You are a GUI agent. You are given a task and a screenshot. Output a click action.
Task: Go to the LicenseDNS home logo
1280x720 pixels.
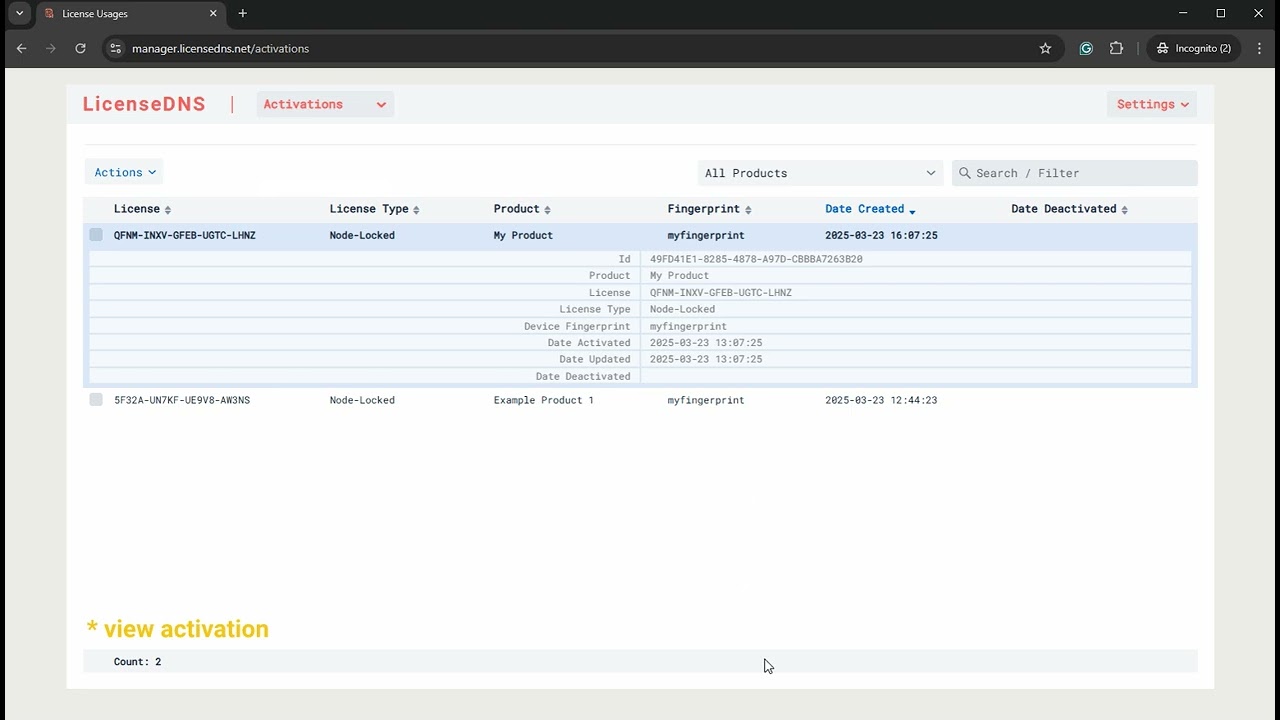pos(144,104)
